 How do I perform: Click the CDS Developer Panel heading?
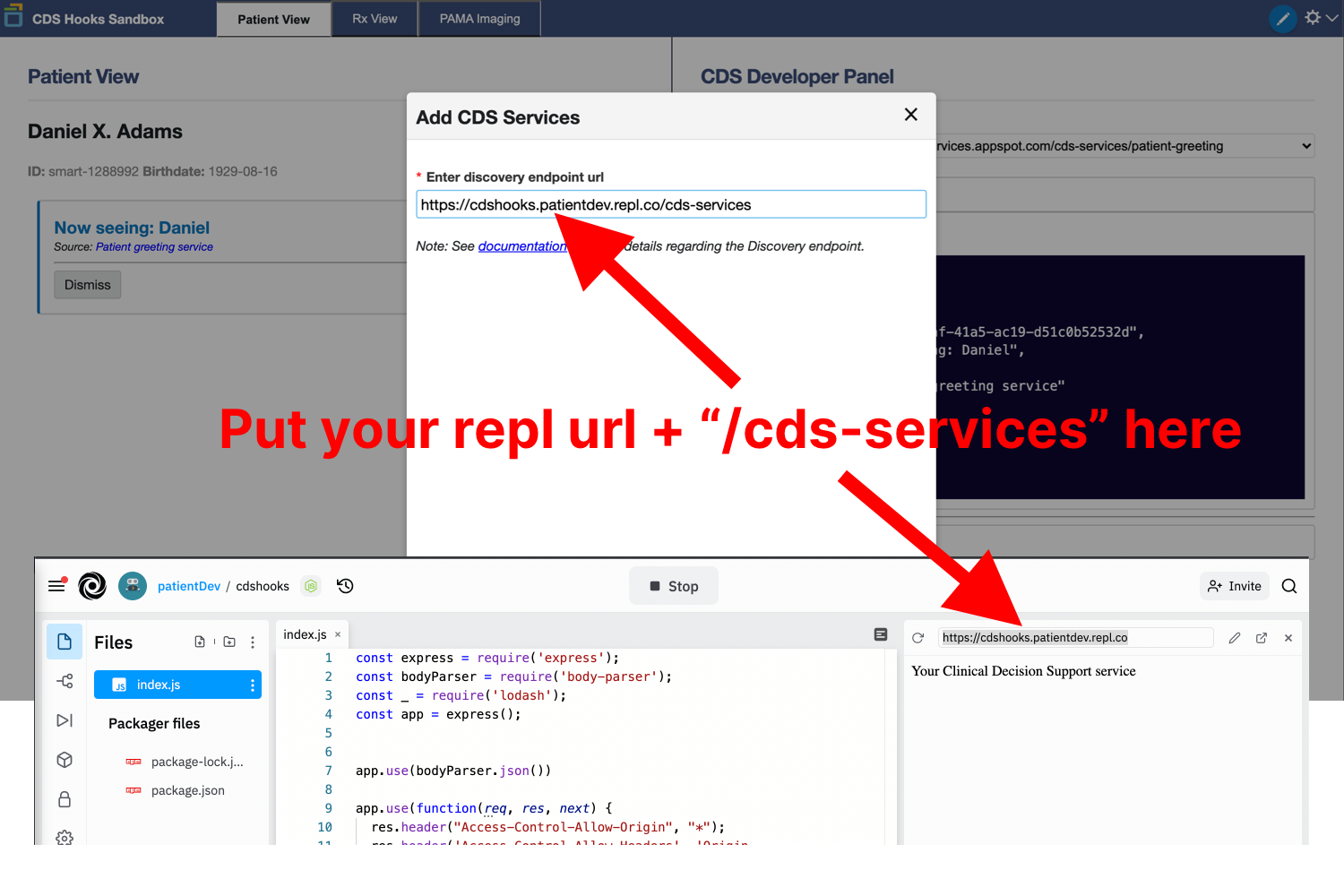797,77
